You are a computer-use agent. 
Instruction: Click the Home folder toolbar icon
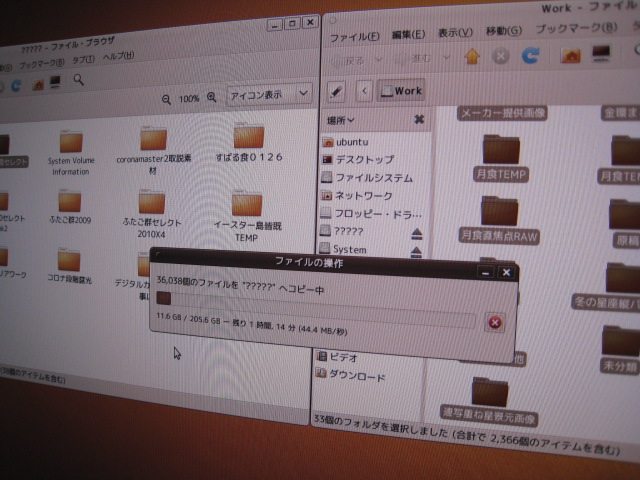(x=571, y=57)
